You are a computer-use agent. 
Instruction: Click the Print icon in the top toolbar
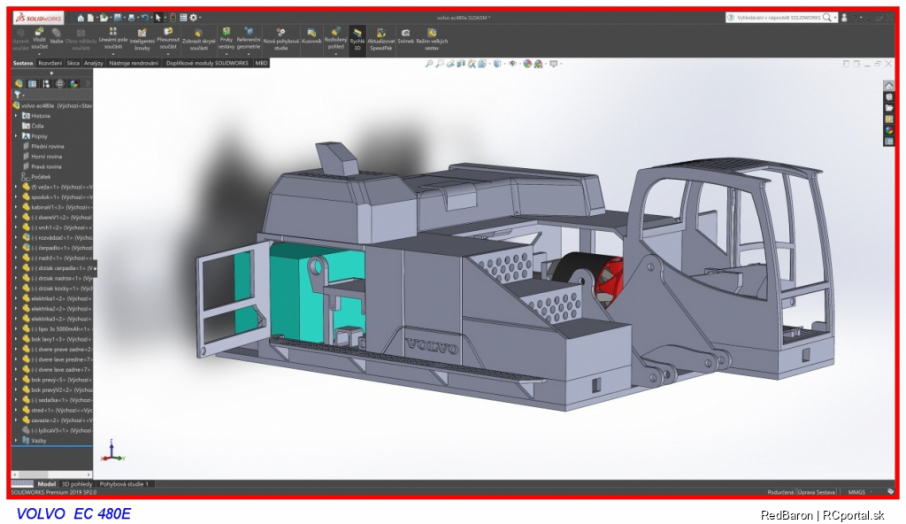click(132, 18)
